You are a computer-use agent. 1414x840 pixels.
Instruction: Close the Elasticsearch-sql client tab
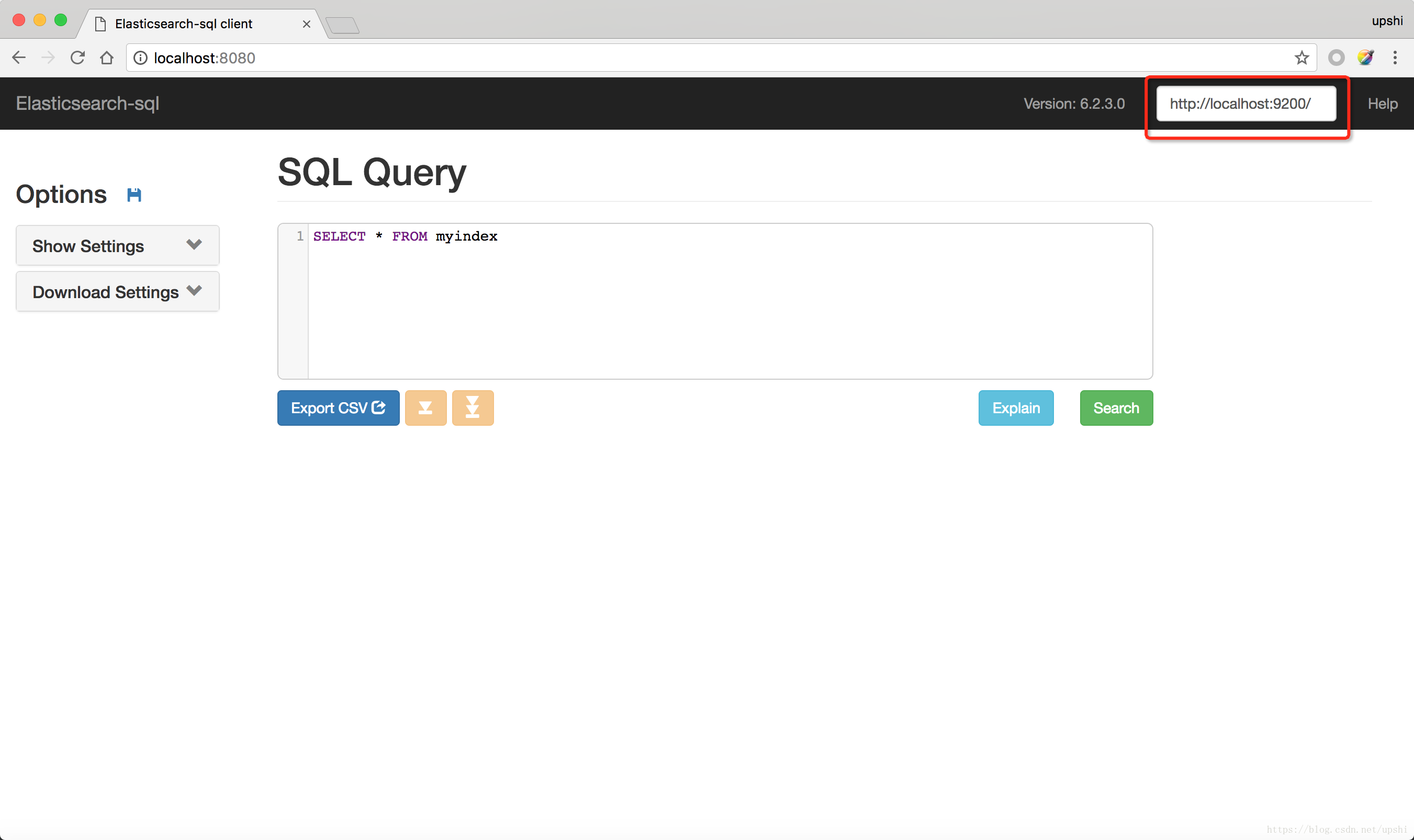306,24
